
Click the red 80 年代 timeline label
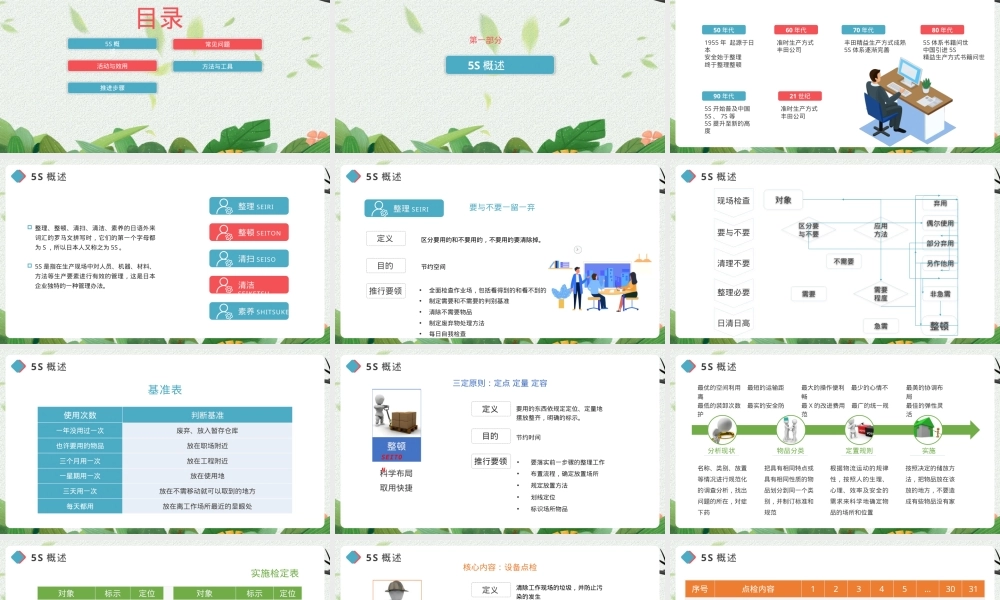pos(943,30)
